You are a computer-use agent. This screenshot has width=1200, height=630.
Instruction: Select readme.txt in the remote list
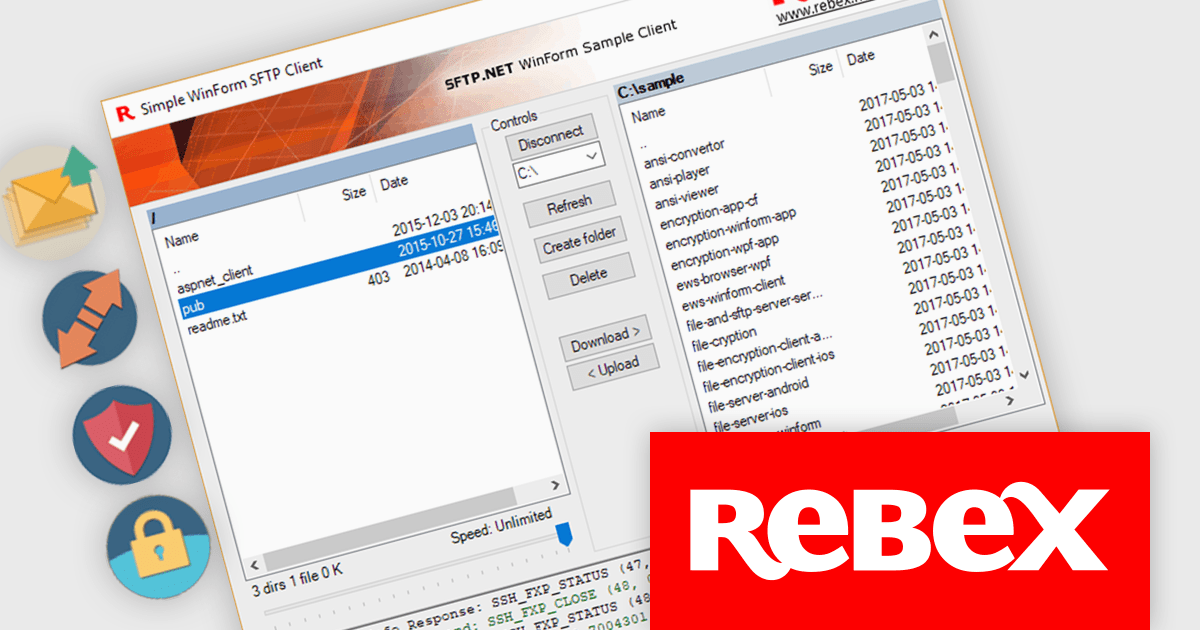click(x=217, y=321)
